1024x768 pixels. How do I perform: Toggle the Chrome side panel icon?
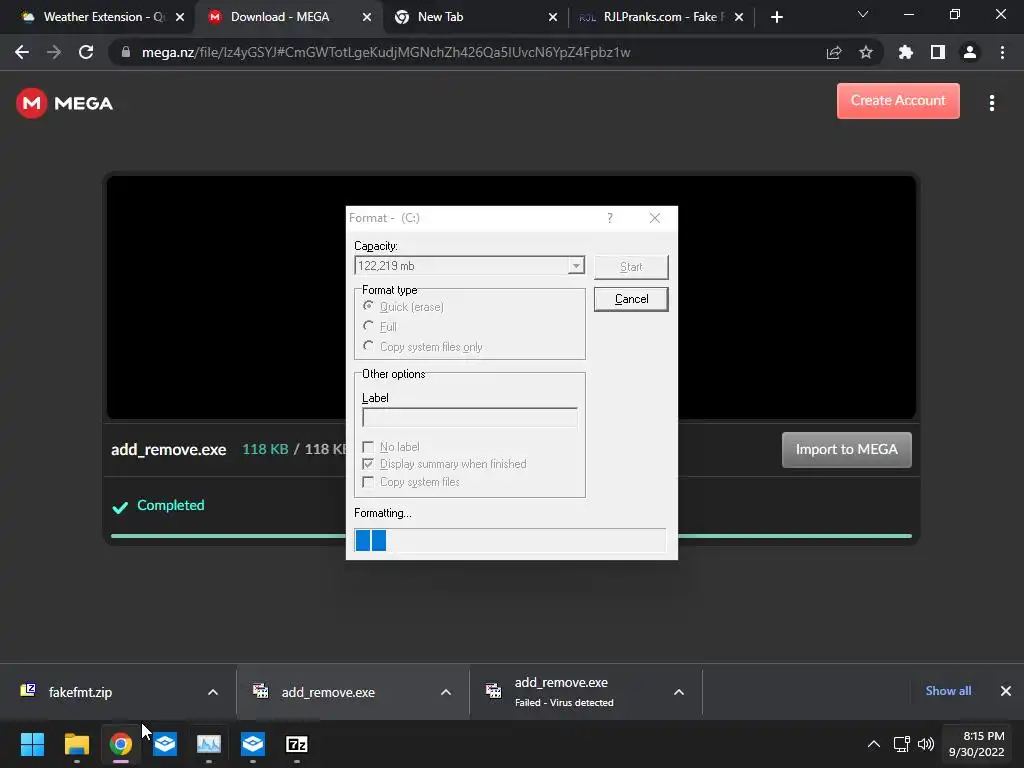[x=938, y=52]
